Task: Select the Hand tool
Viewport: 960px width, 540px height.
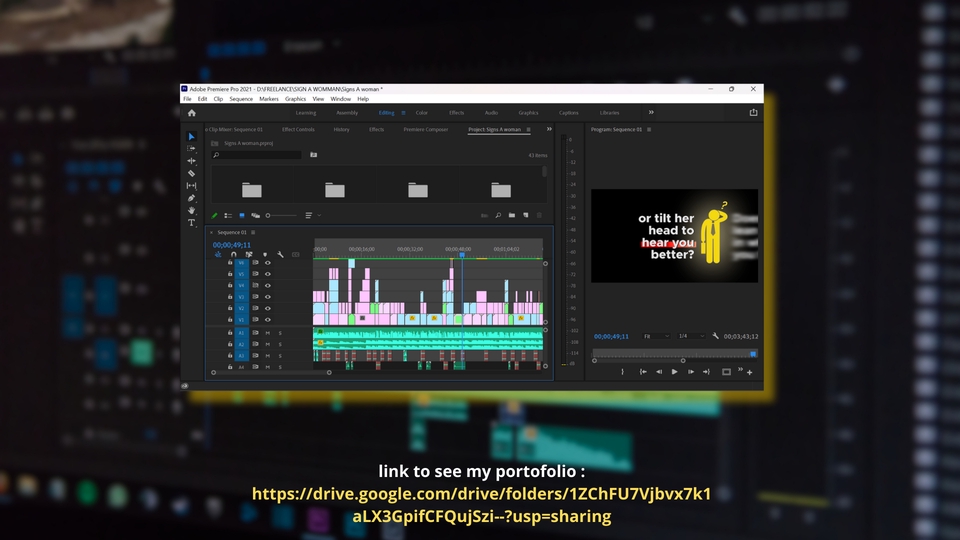Action: [x=191, y=210]
